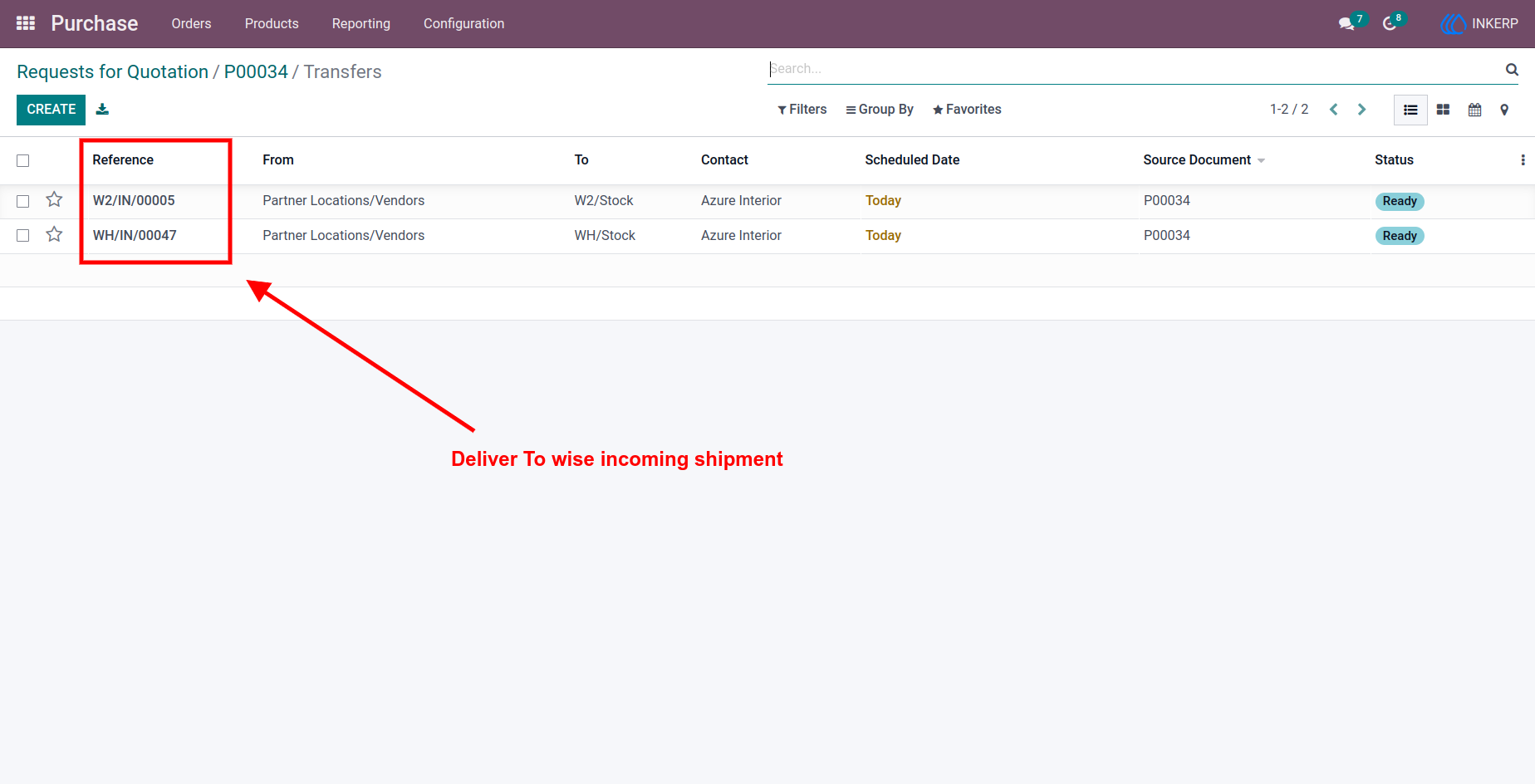This screenshot has height=784, width=1535.
Task: Open transfer W2/IN/00005
Action: coord(134,201)
